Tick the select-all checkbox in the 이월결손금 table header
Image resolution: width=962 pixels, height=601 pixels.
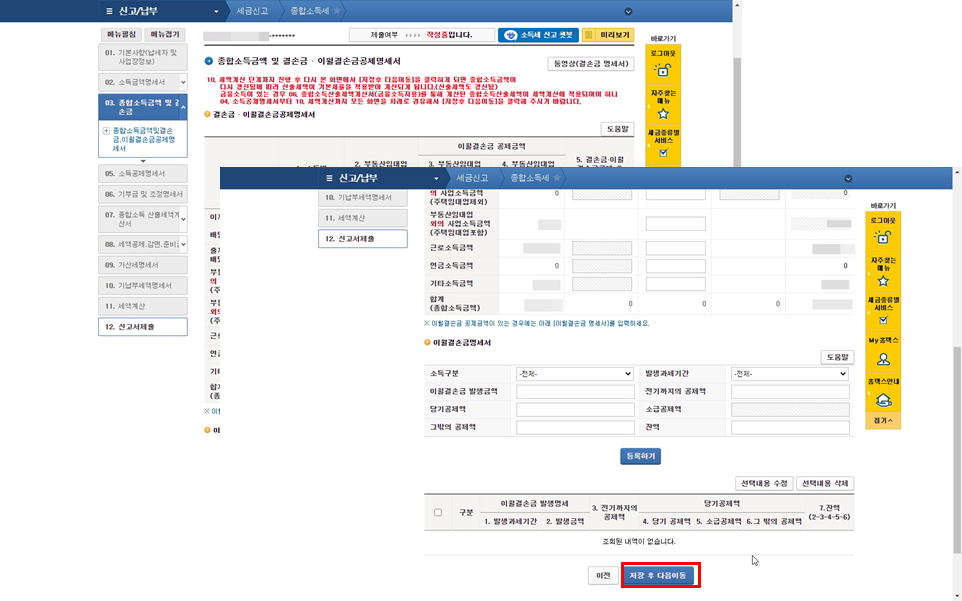437,512
